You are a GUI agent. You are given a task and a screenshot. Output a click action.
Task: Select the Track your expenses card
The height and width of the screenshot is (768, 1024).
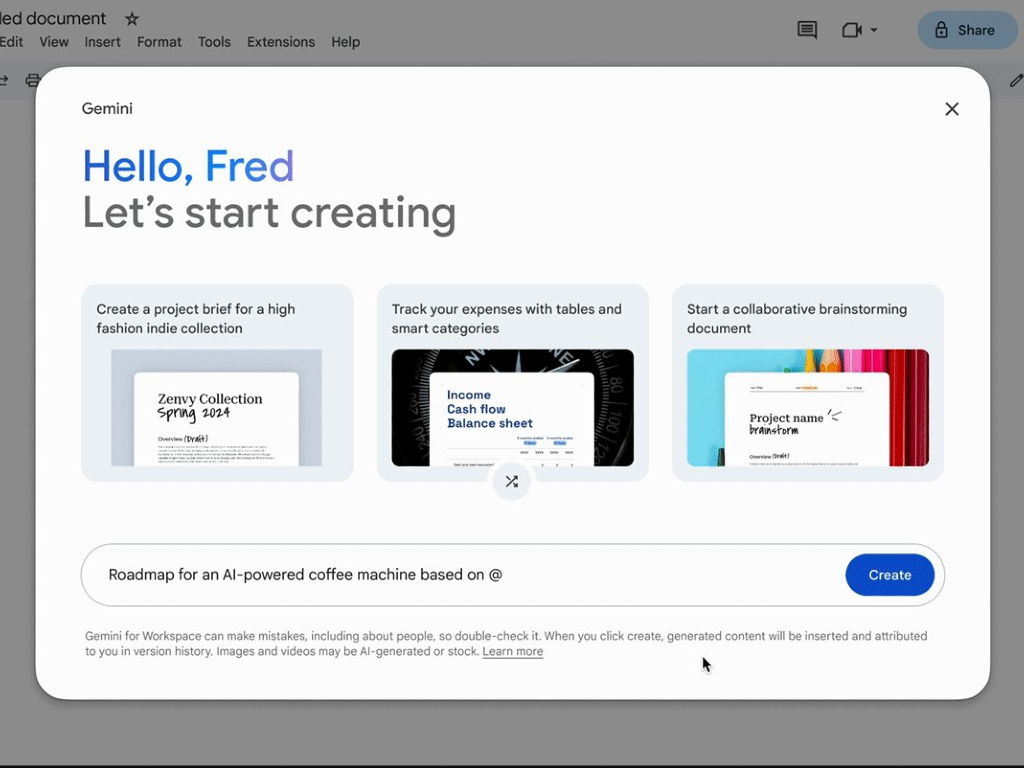point(513,383)
